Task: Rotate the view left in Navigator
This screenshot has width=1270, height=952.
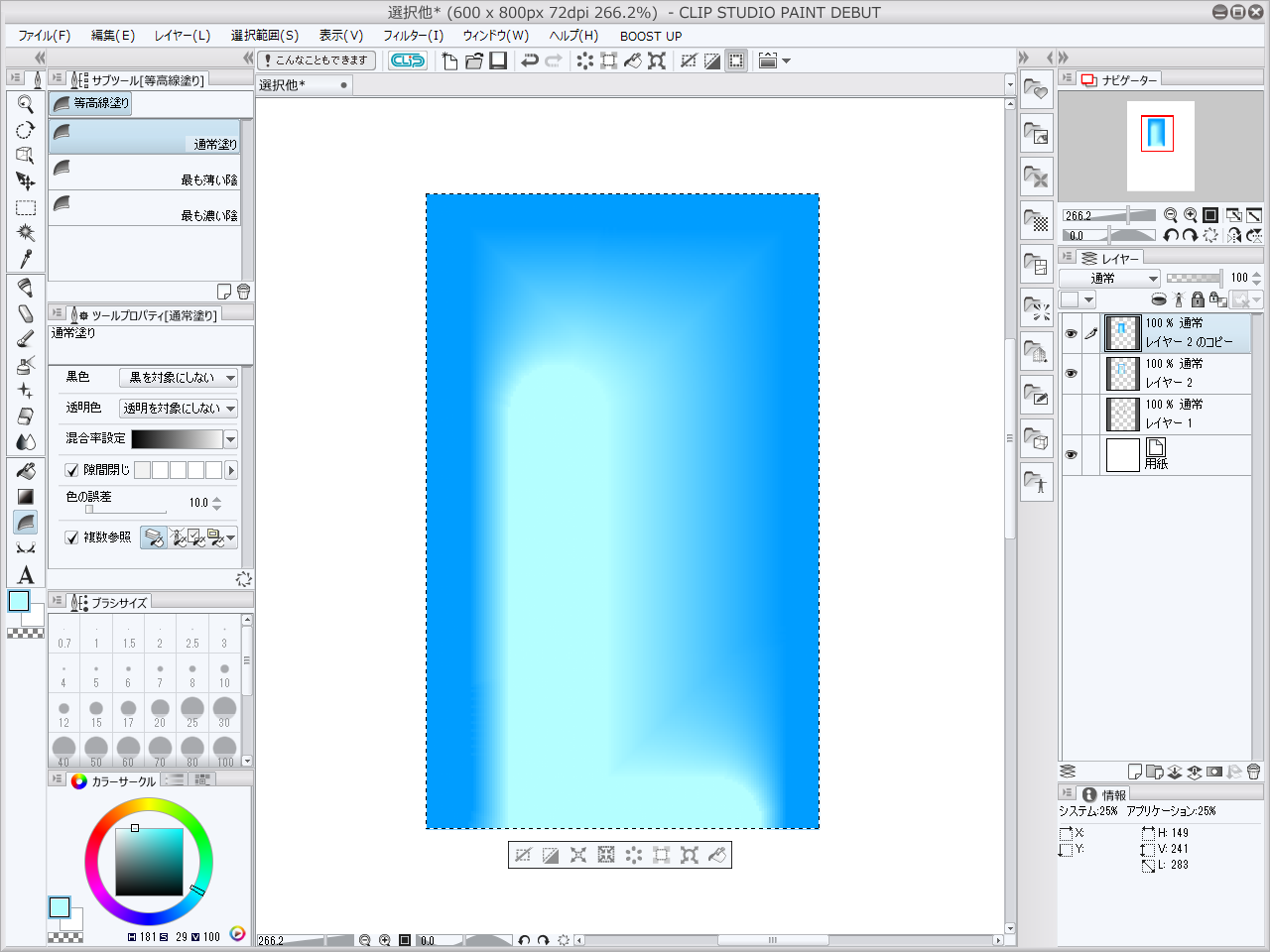Action: [x=1171, y=235]
